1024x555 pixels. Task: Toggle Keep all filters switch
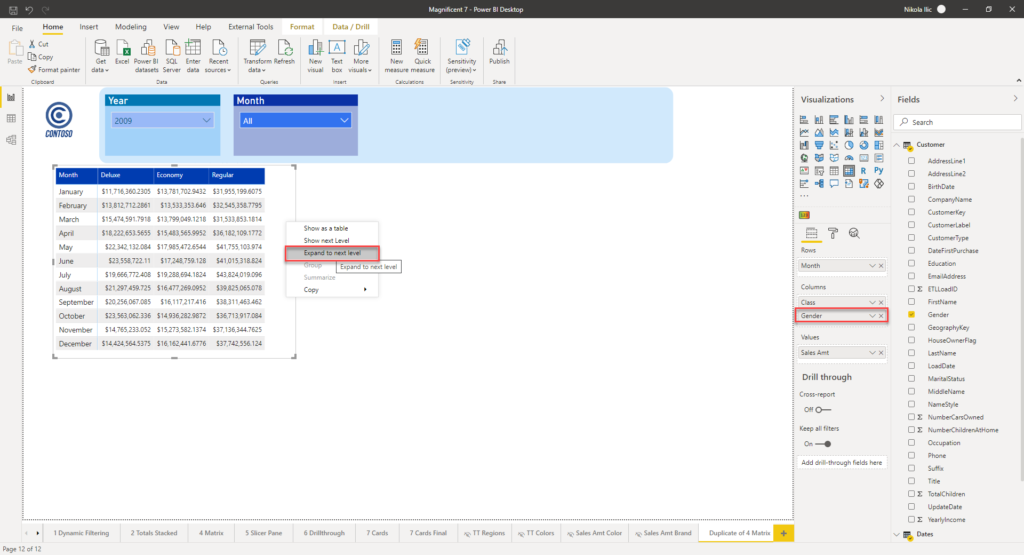[823, 443]
